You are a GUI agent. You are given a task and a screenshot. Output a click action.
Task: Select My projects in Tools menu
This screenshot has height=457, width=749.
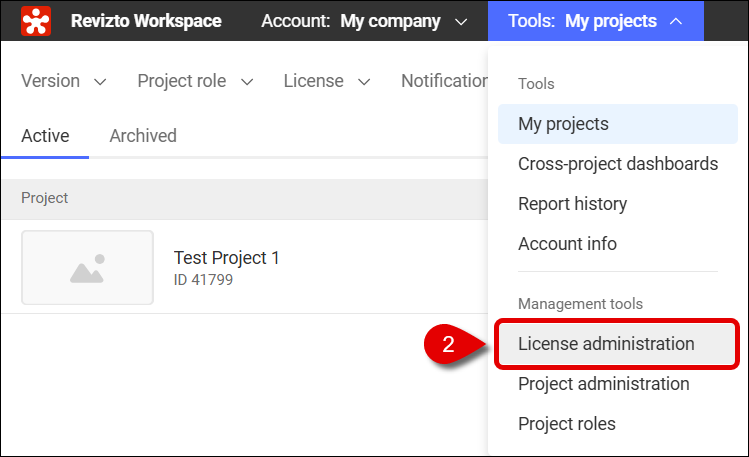[618, 124]
